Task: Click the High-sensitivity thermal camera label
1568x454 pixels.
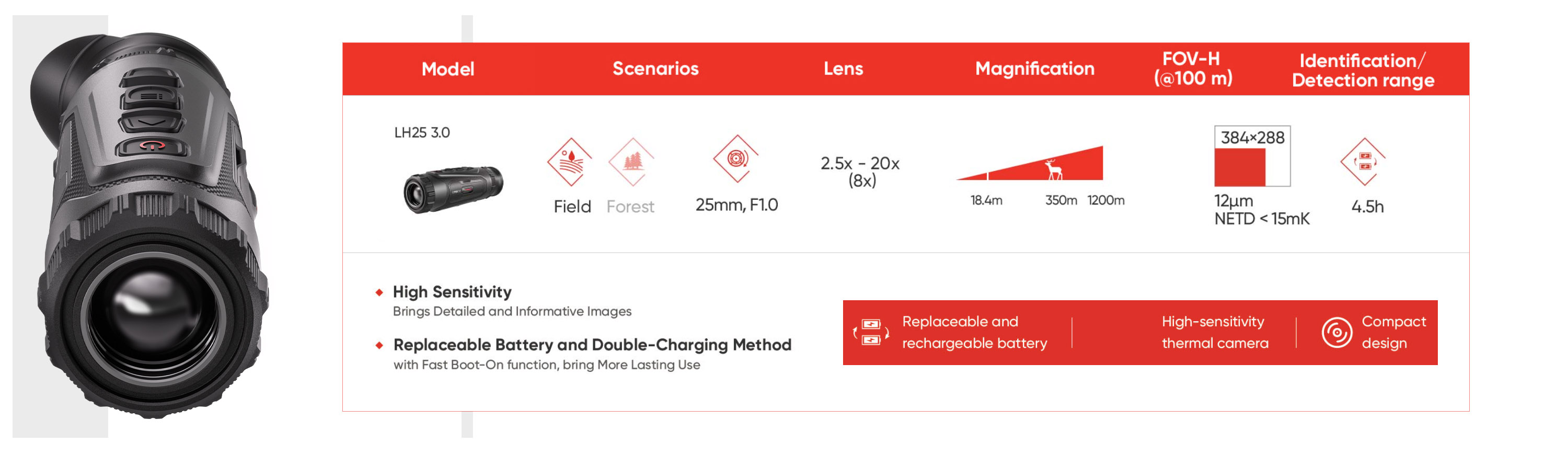Action: click(x=1214, y=332)
